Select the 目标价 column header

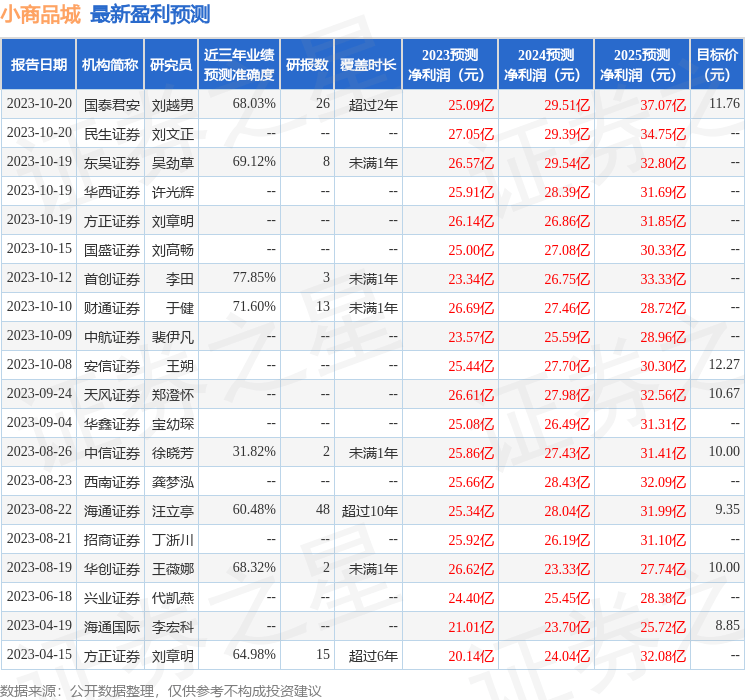[x=717, y=65]
